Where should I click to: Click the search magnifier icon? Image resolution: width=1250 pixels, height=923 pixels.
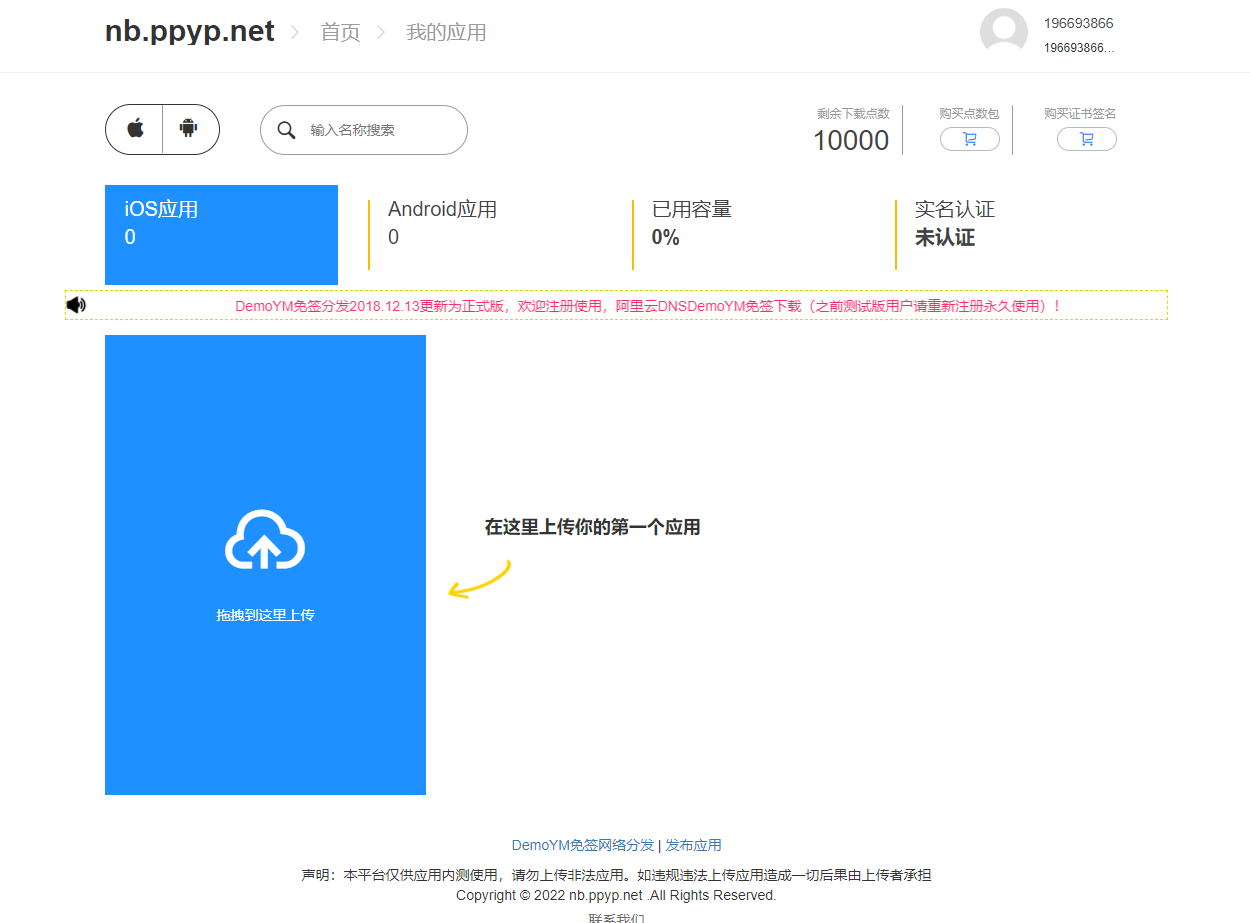[287, 130]
